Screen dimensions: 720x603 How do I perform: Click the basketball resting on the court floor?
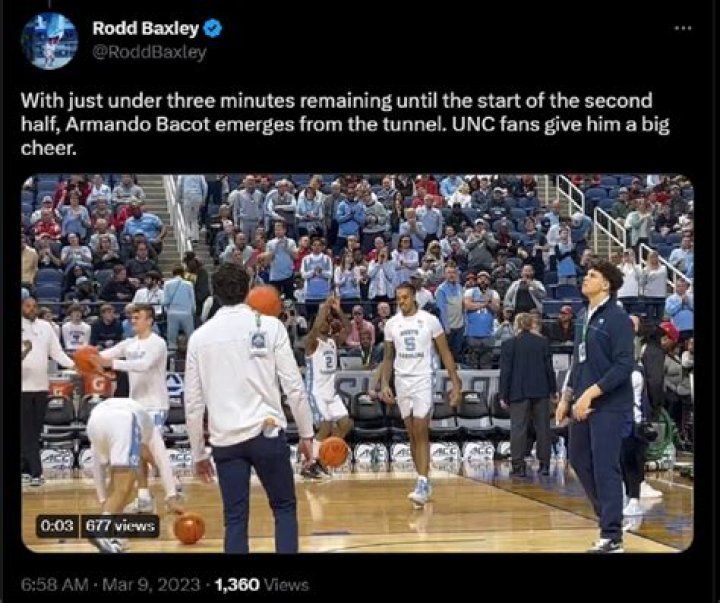point(189,528)
